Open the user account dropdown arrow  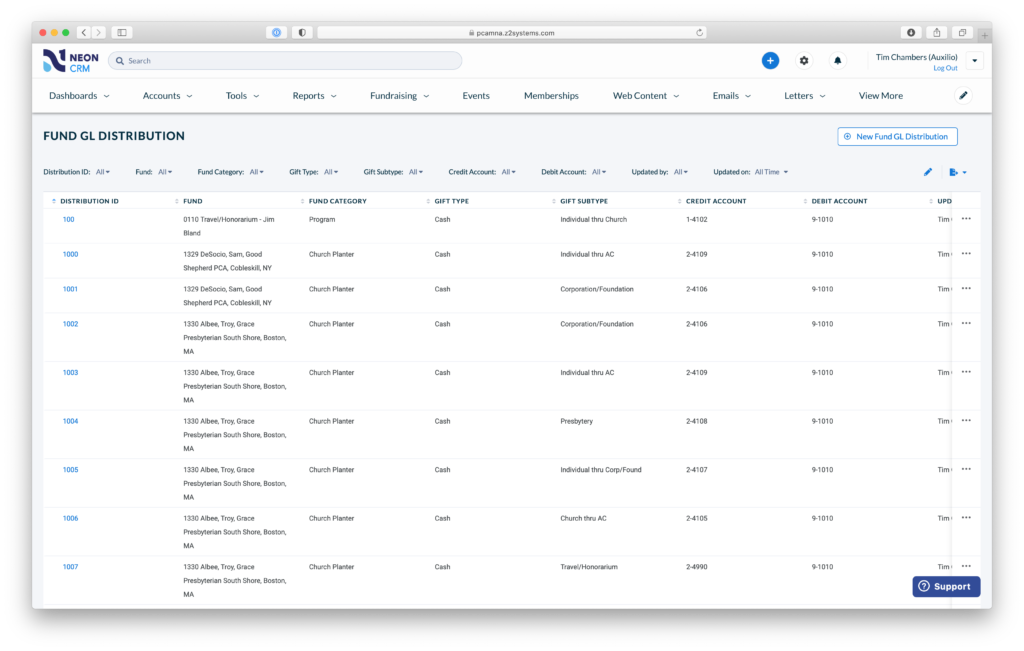tap(975, 60)
